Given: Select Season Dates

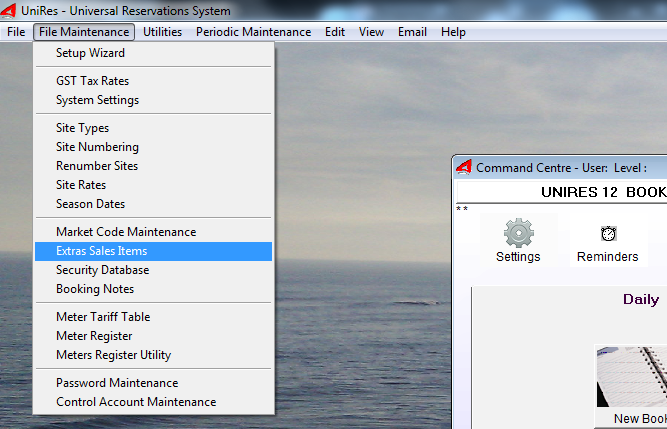Looking at the screenshot, I should (154, 204).
